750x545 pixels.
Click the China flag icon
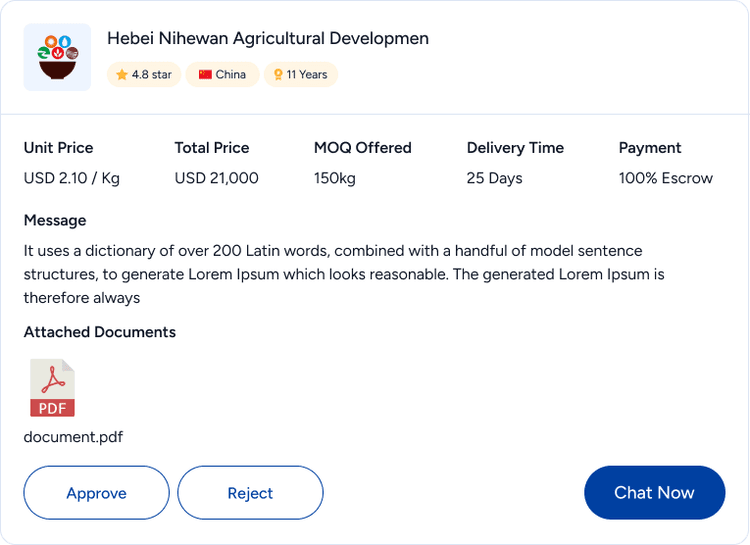(205, 75)
